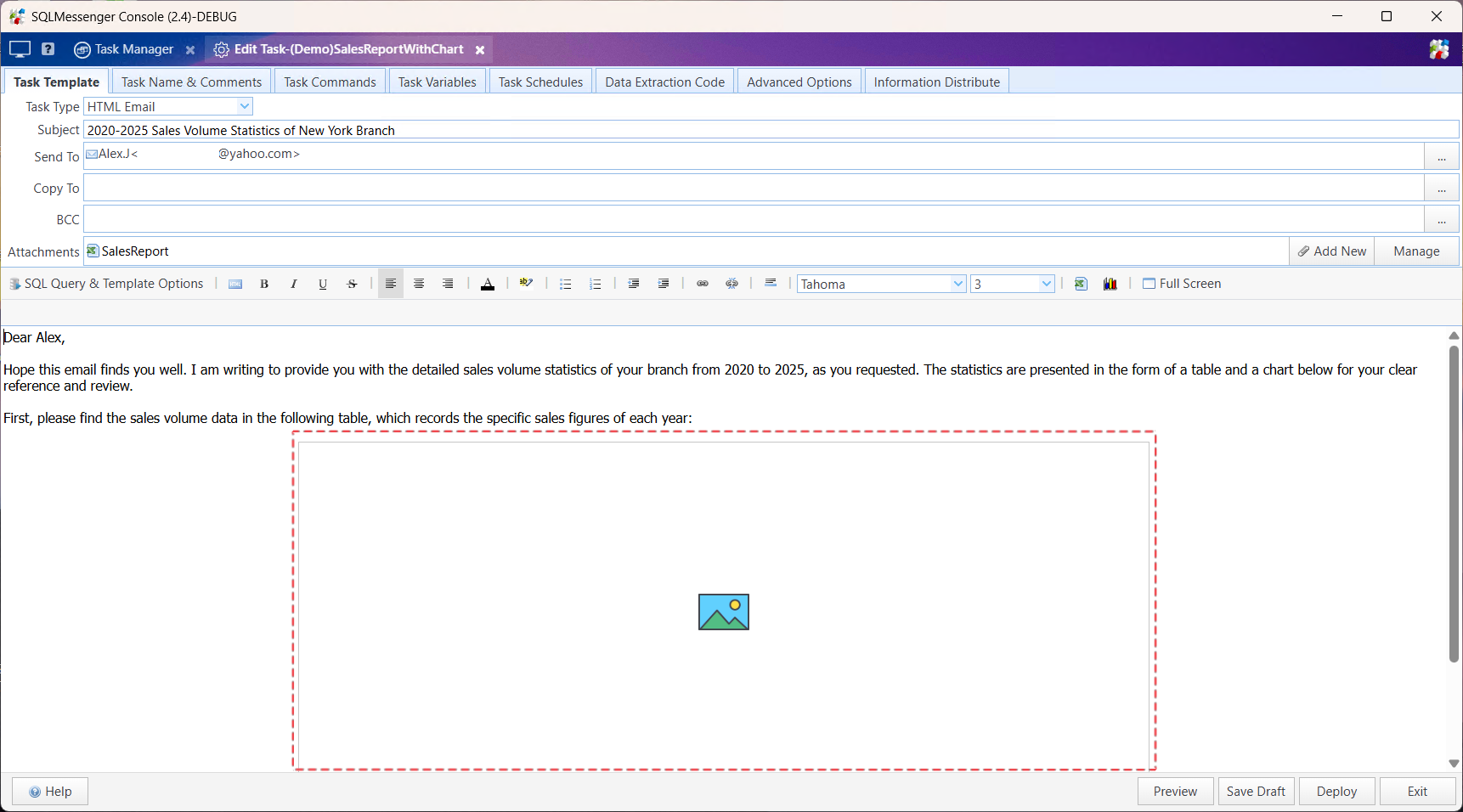Toggle Full Screen editor mode
Screen dimensions: 1463x812
tap(1181, 284)
